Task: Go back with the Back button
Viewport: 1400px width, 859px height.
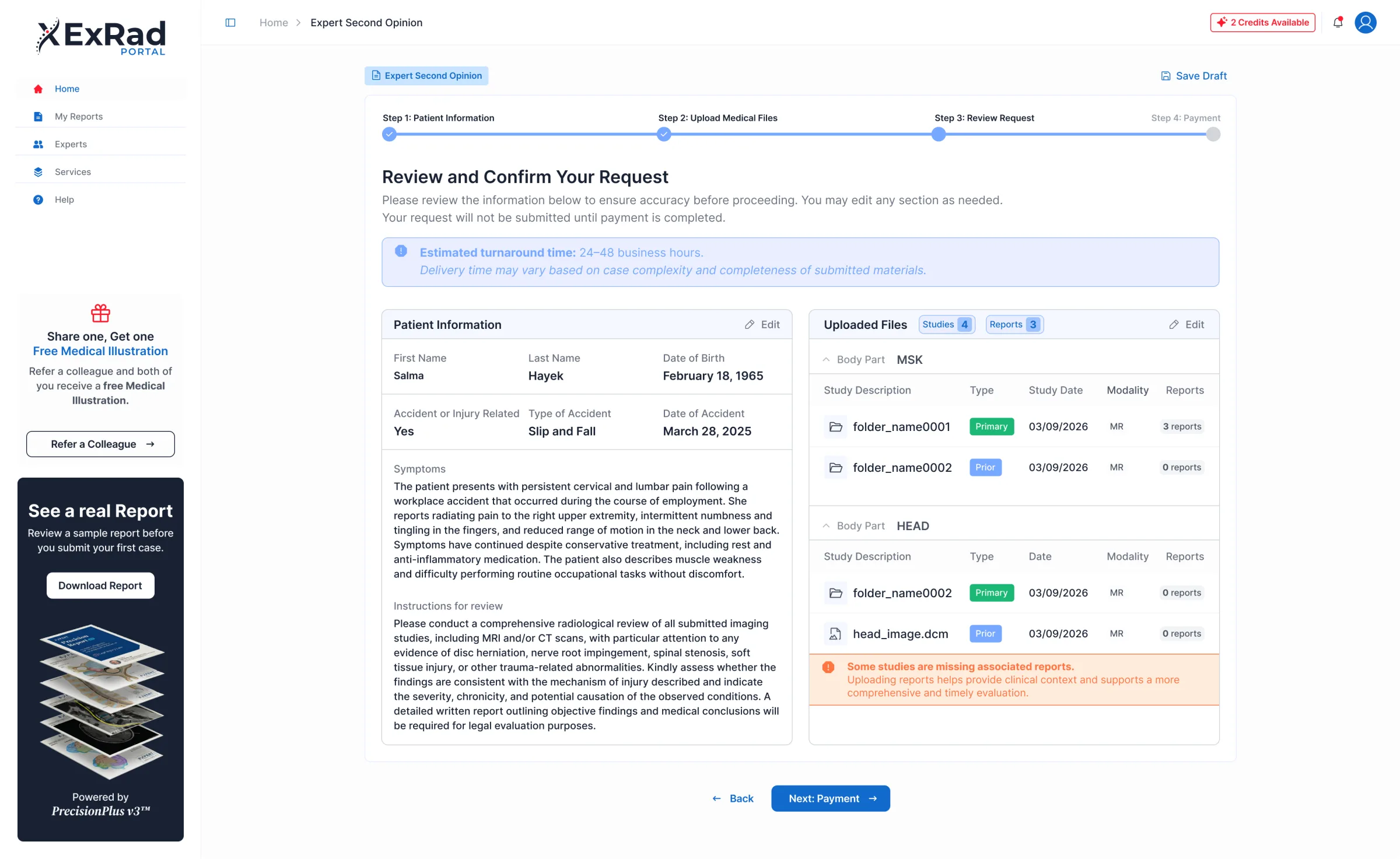Action: pyautogui.click(x=733, y=799)
